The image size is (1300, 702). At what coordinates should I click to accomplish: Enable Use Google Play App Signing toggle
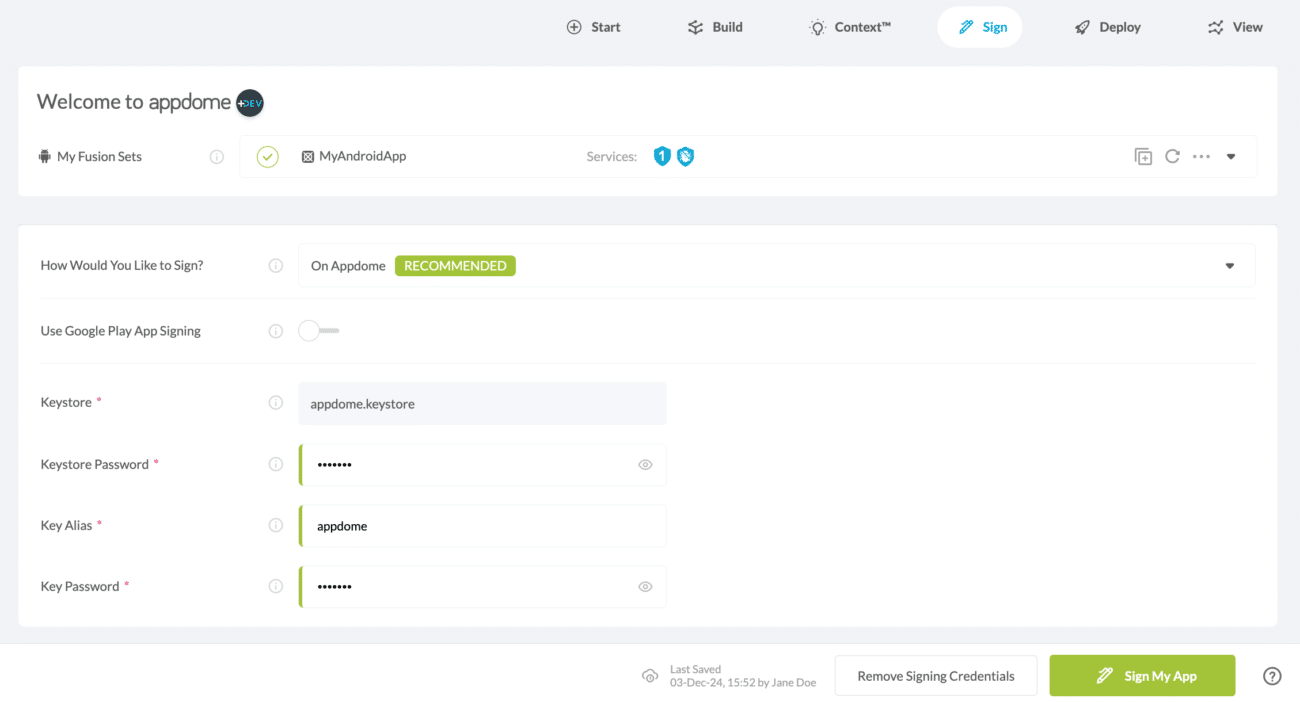[318, 331]
